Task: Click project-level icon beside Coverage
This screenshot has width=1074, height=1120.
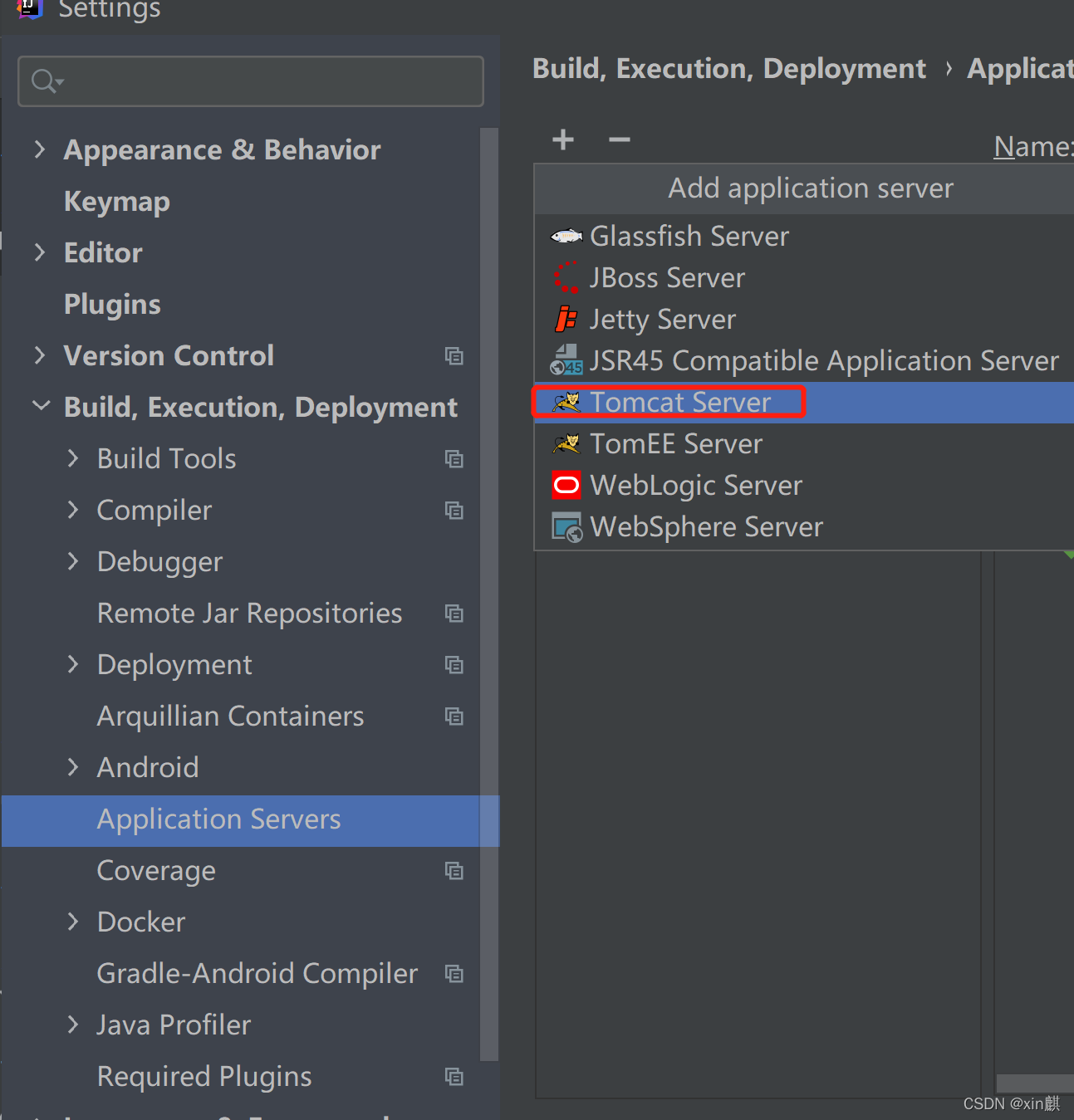Action: (x=454, y=871)
